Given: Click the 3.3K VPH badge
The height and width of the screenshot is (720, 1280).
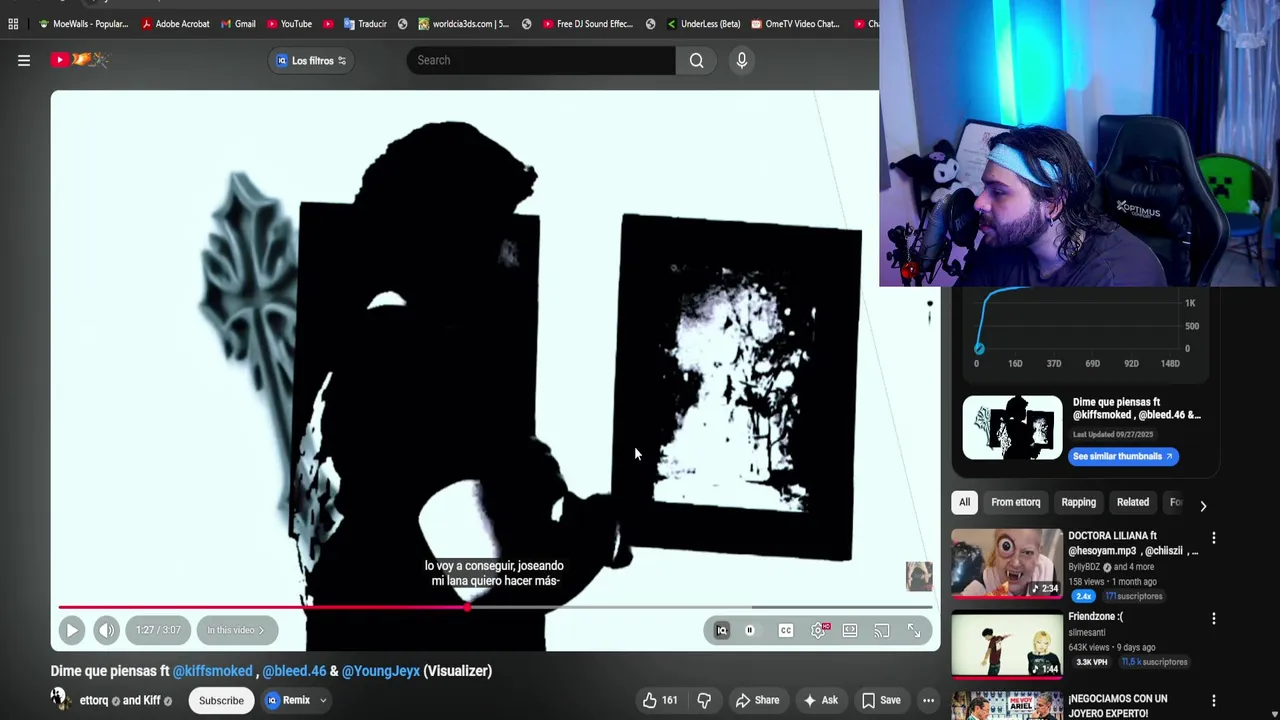Looking at the screenshot, I should (1092, 662).
